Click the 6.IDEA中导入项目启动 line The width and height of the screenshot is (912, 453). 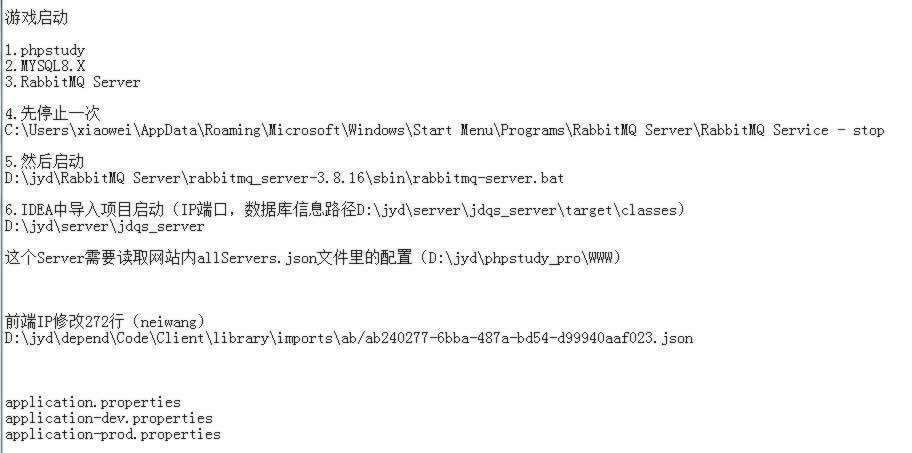tap(345, 209)
